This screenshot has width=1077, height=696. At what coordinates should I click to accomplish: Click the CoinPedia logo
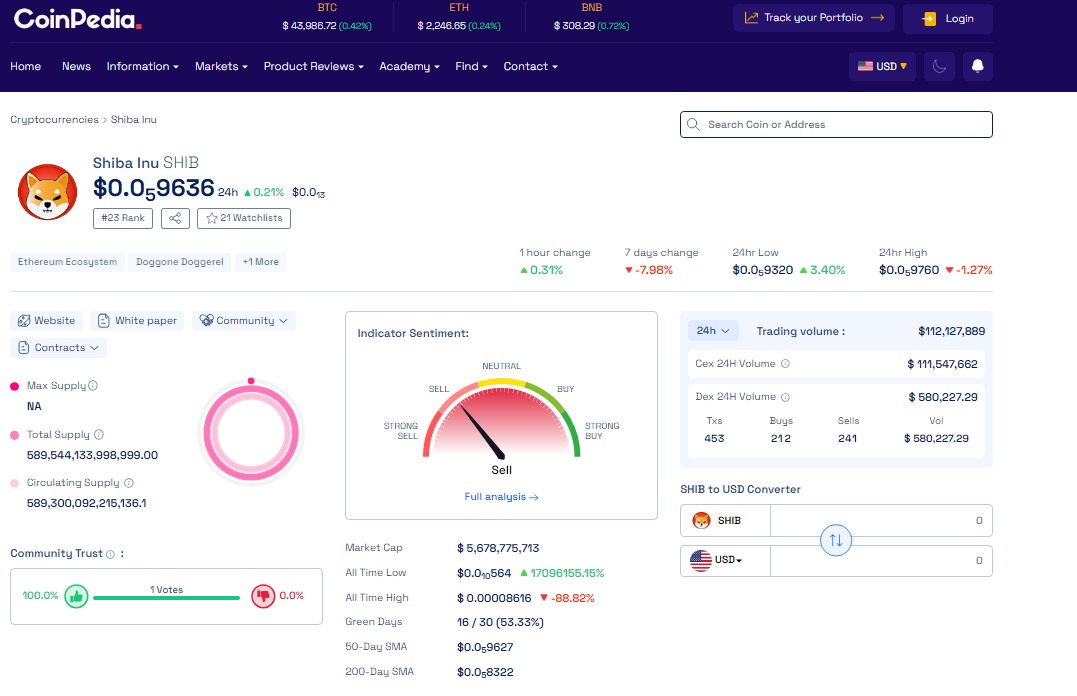(78, 19)
